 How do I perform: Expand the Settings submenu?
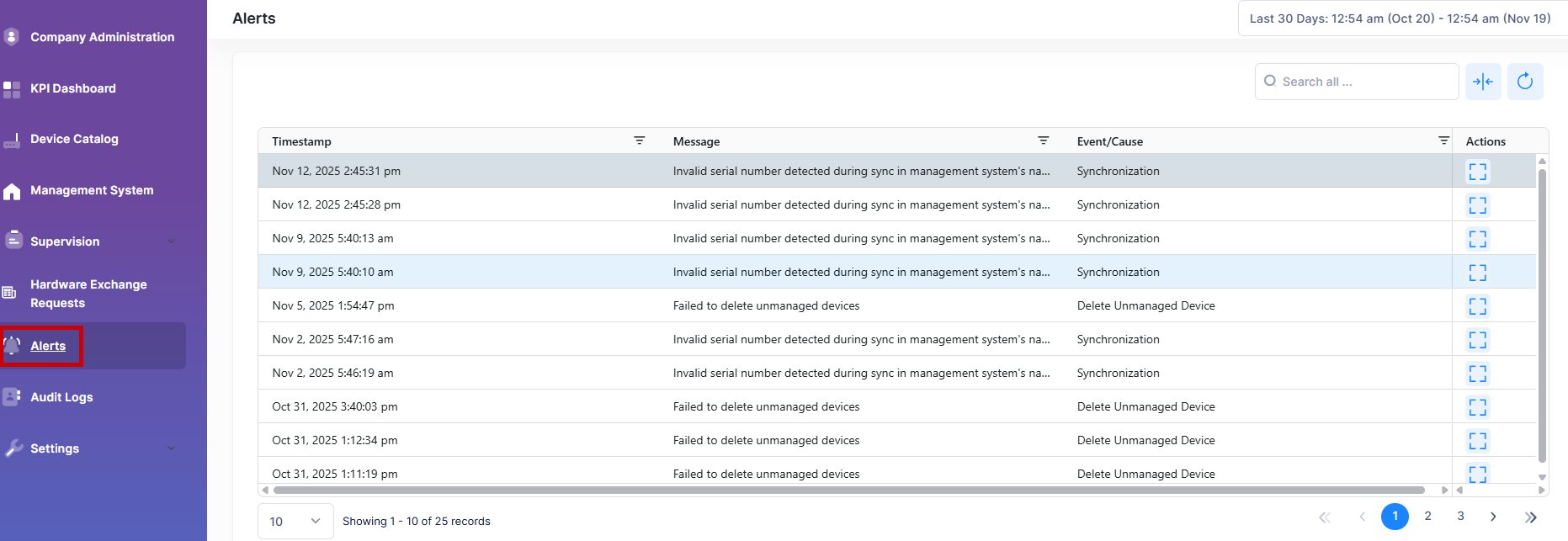(171, 448)
